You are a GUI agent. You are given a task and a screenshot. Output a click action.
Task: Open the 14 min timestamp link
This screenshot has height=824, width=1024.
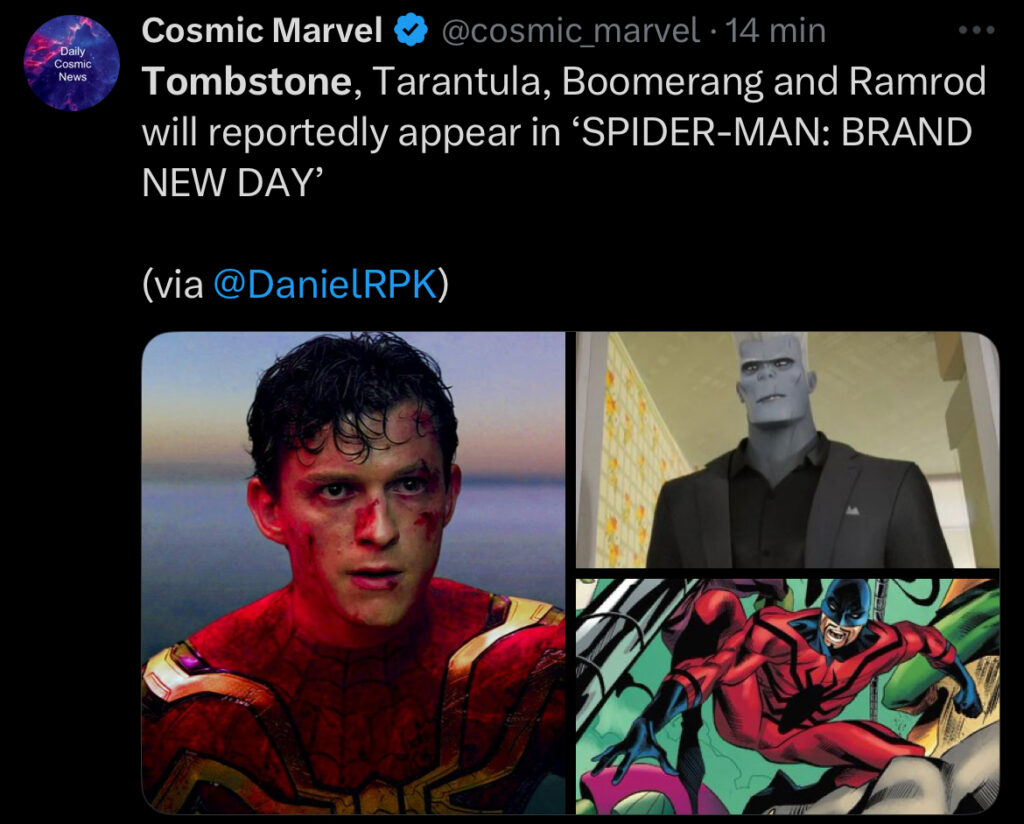click(x=775, y=31)
